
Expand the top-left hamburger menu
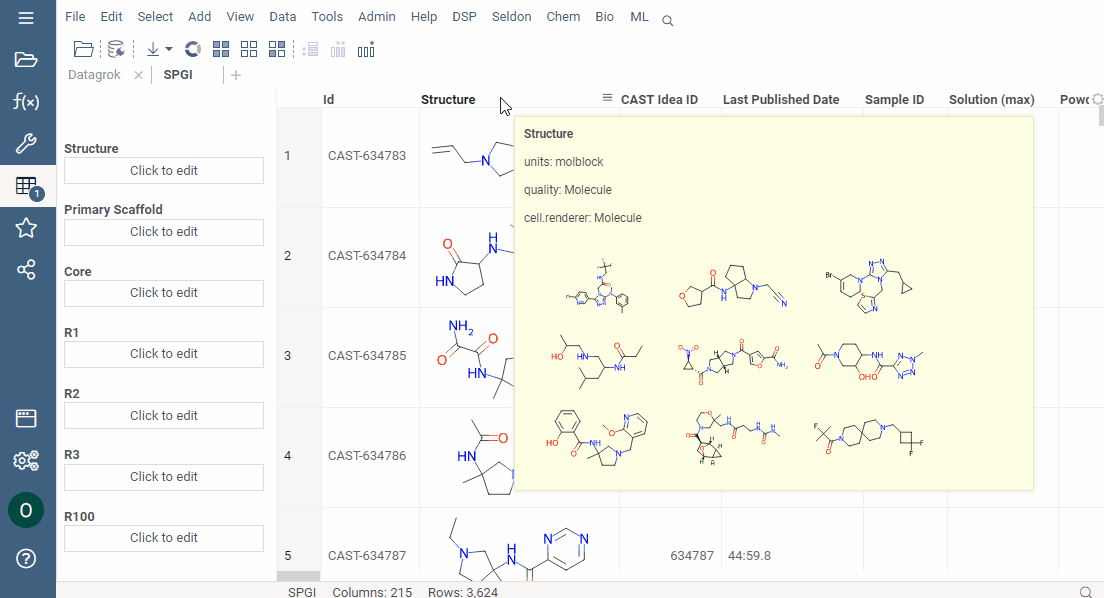point(27,16)
